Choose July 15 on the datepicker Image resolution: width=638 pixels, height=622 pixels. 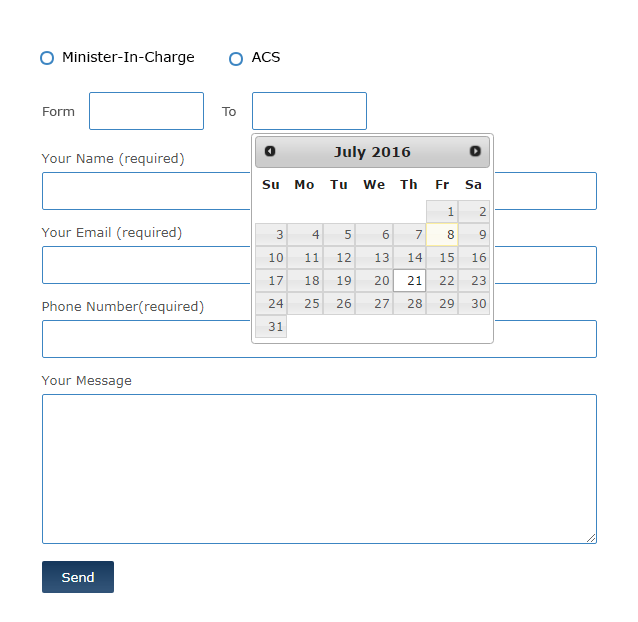click(442, 258)
